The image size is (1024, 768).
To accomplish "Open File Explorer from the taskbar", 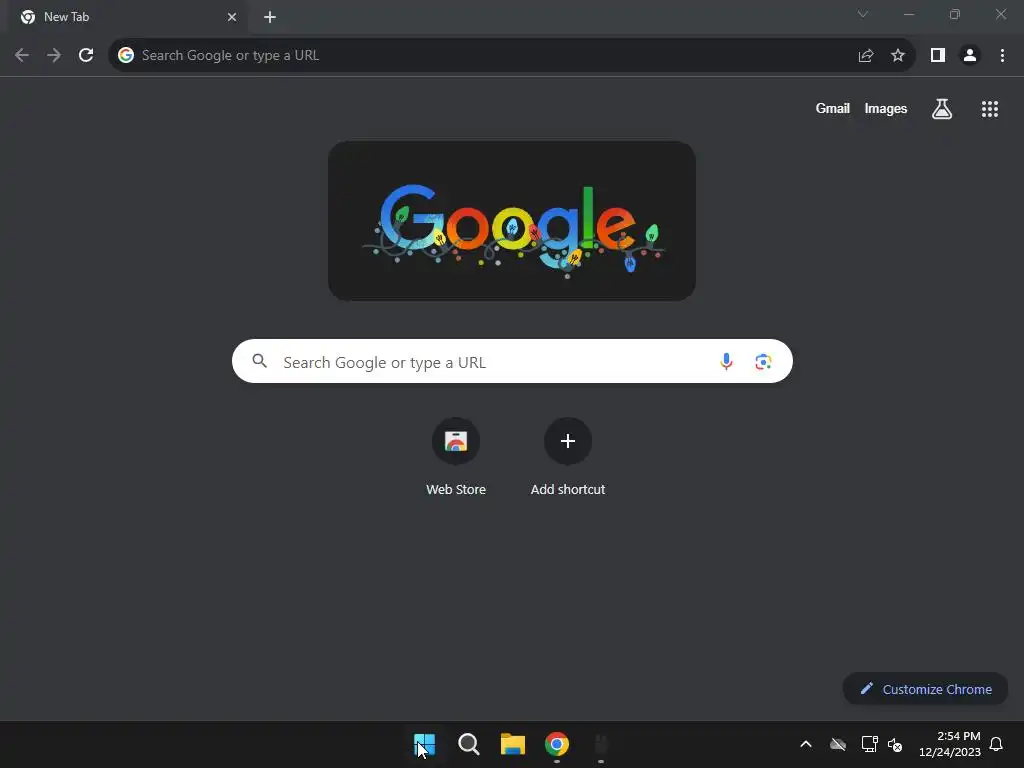I will (513, 744).
